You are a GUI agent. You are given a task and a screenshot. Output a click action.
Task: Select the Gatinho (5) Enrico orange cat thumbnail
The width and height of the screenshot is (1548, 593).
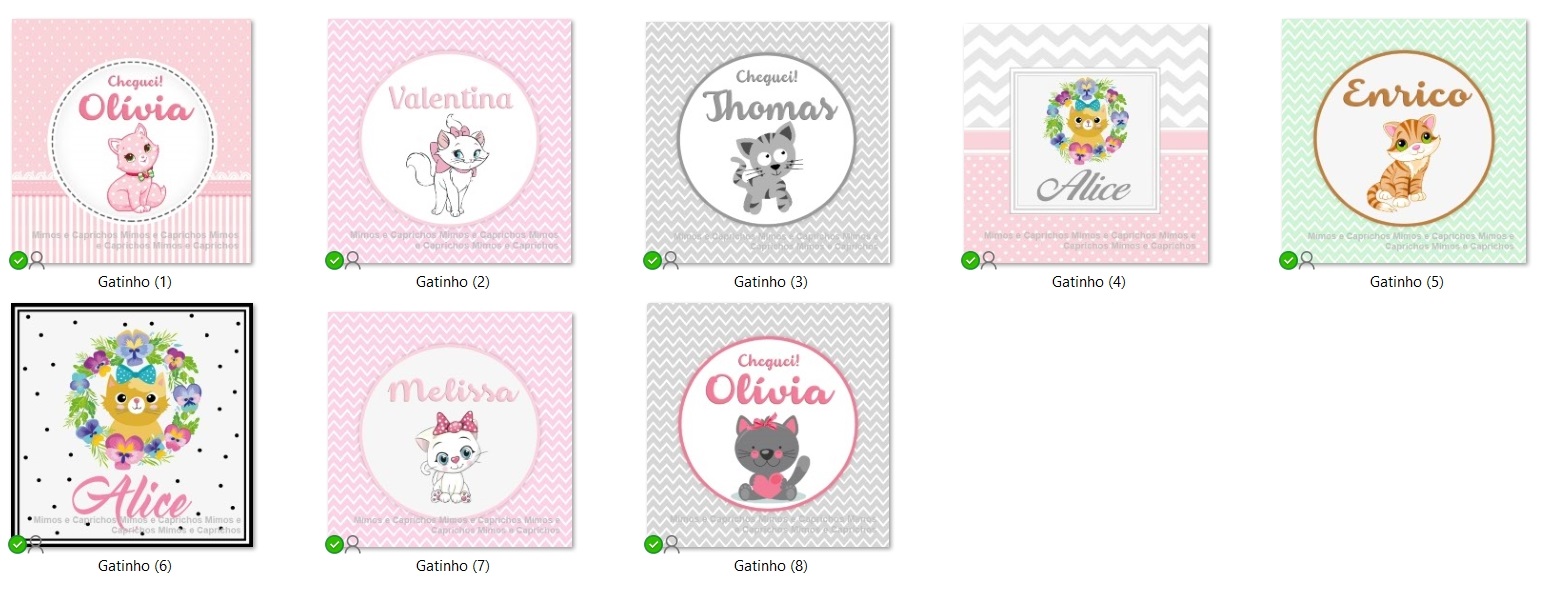[x=1404, y=141]
